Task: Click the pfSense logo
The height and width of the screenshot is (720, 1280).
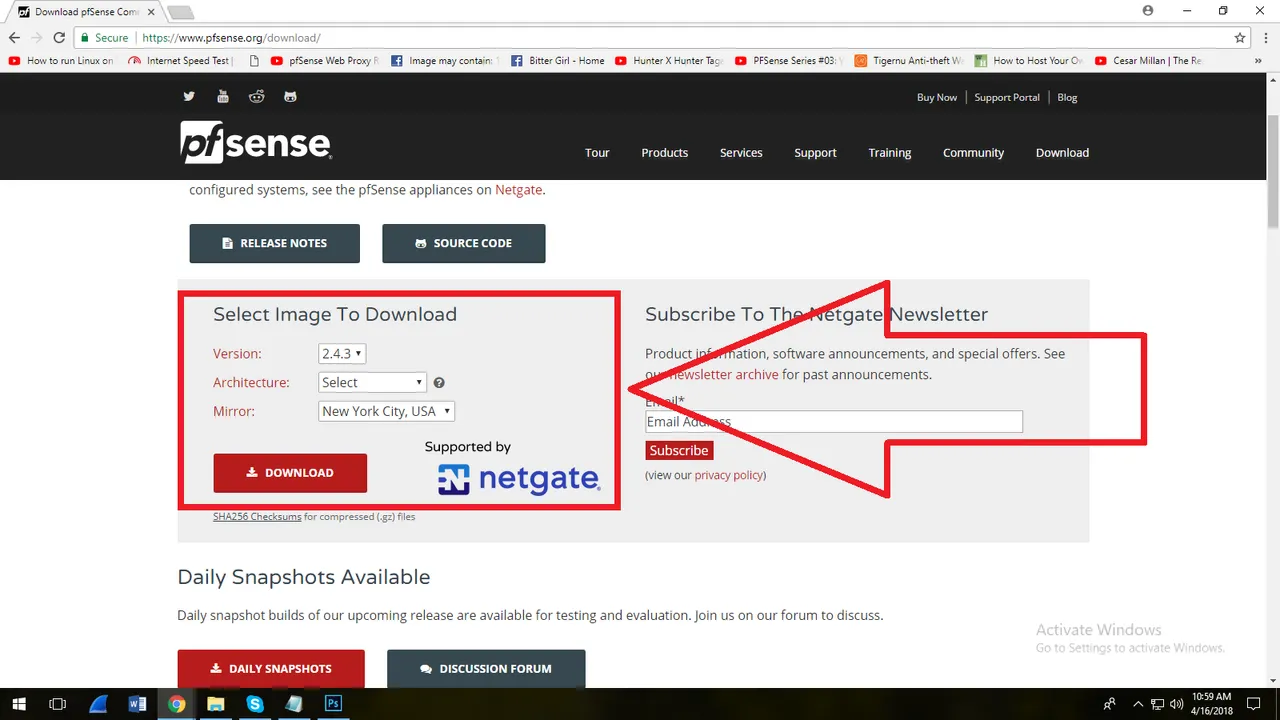Action: click(x=256, y=142)
